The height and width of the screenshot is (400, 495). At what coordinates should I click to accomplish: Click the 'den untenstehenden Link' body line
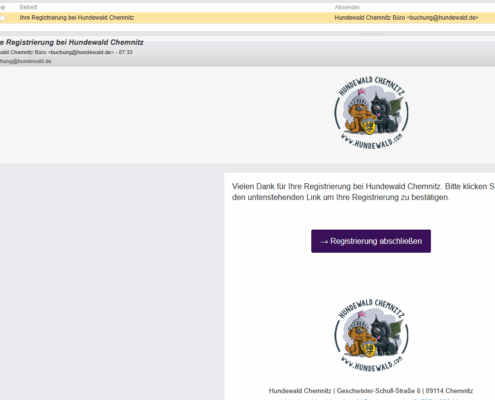(341, 198)
